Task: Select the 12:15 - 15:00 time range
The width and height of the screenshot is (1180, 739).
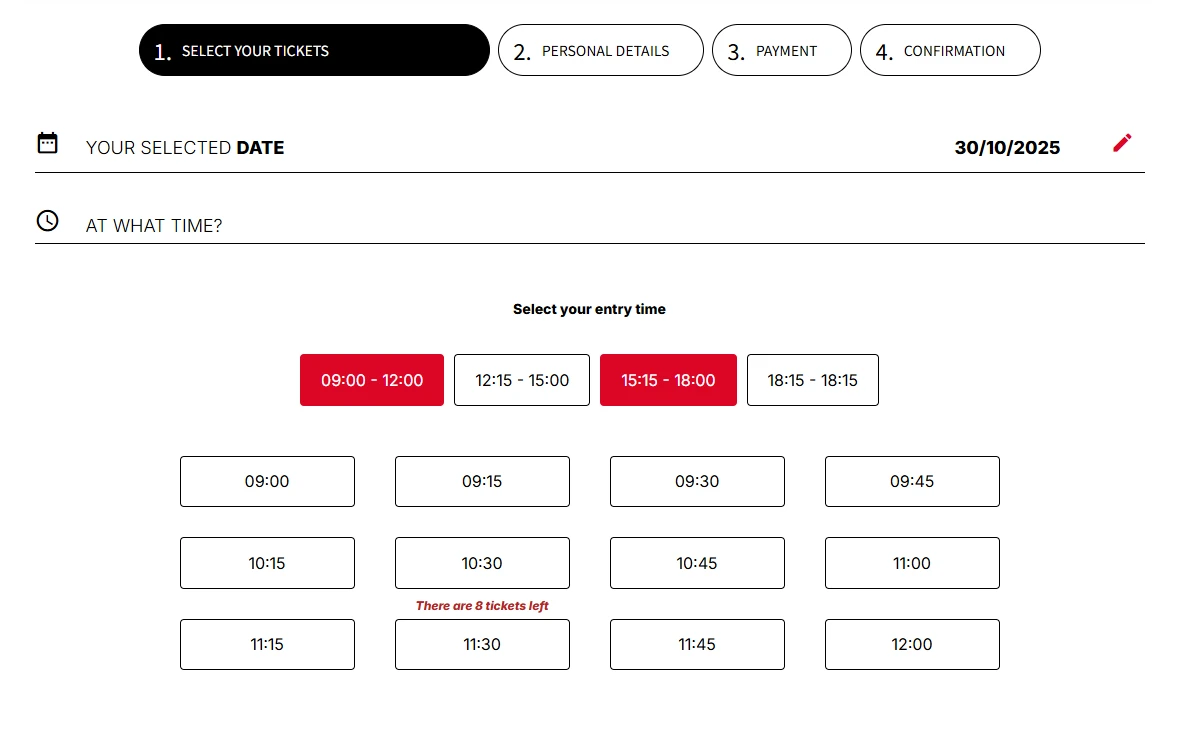Action: pyautogui.click(x=522, y=380)
